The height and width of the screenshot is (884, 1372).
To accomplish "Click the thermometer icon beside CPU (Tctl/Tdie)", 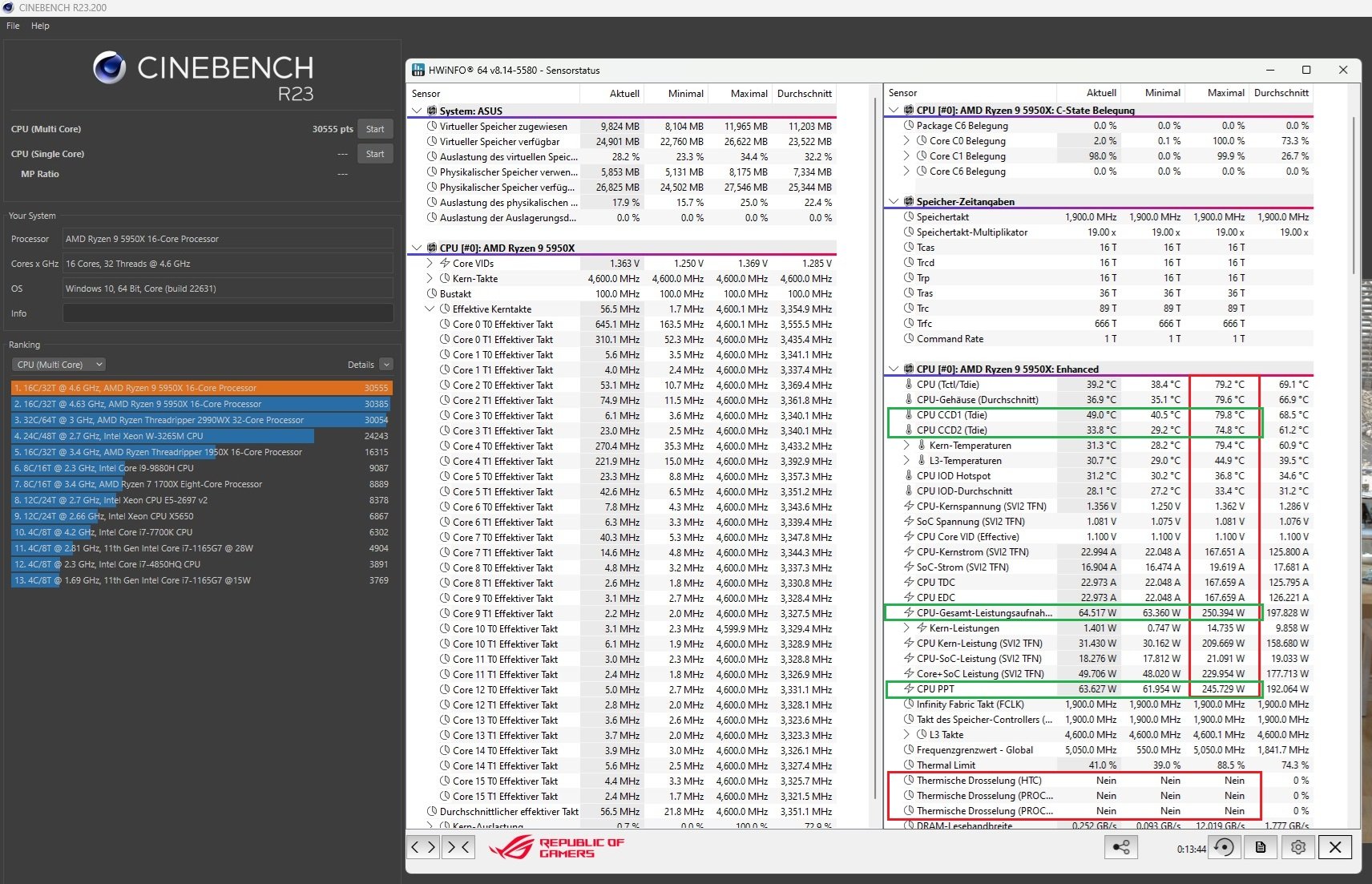I will click(909, 385).
